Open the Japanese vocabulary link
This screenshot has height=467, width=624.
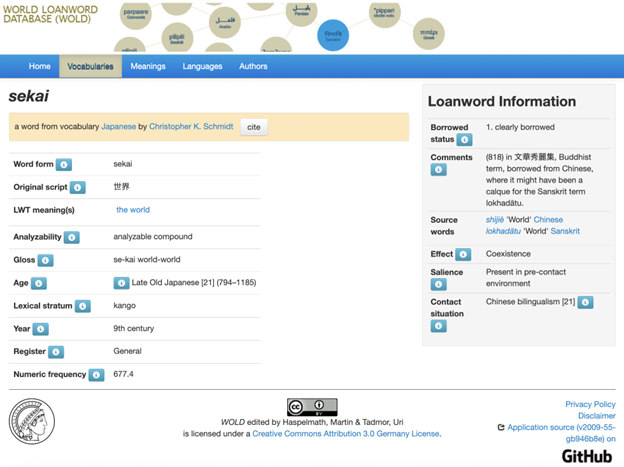[119, 127]
